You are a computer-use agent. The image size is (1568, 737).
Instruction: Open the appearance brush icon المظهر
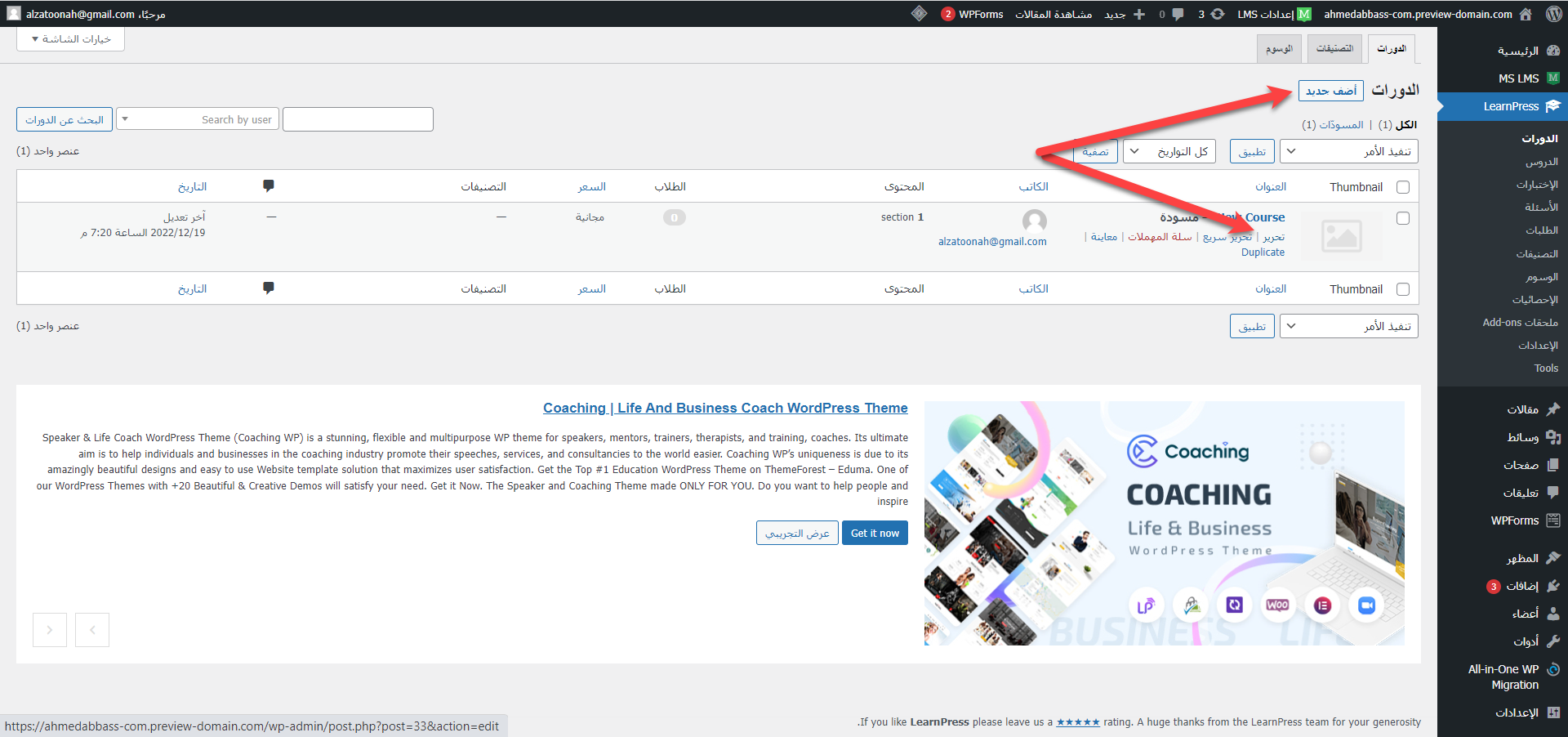[x=1553, y=558]
